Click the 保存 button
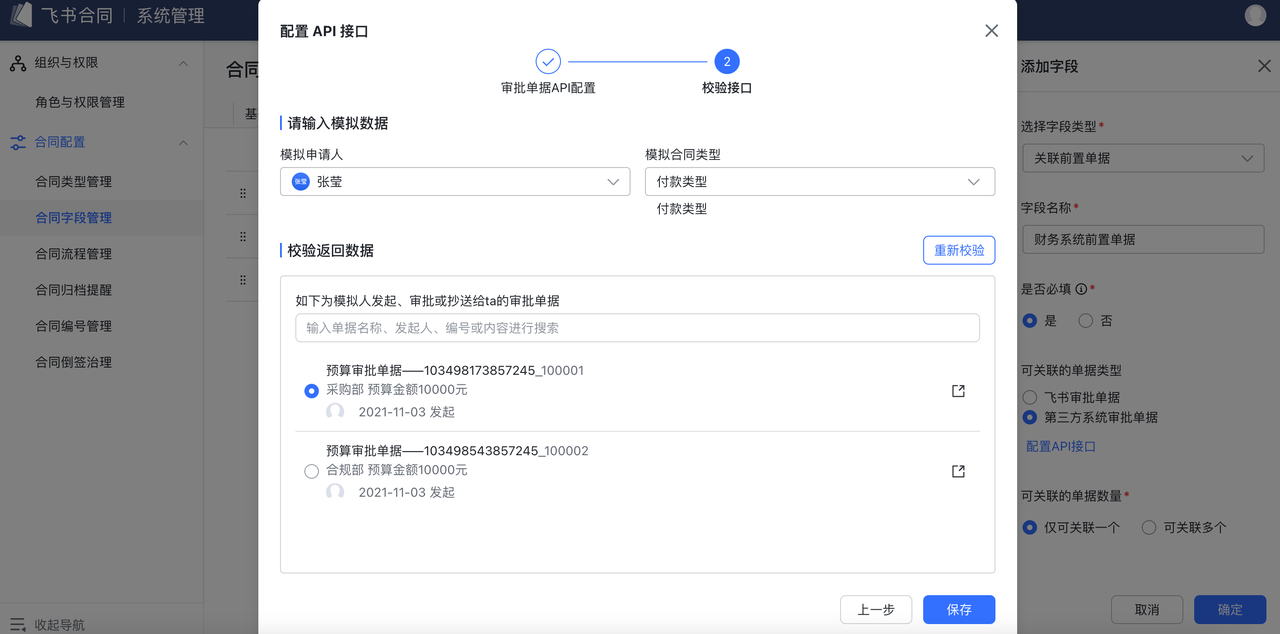1280x634 pixels. pos(958,609)
